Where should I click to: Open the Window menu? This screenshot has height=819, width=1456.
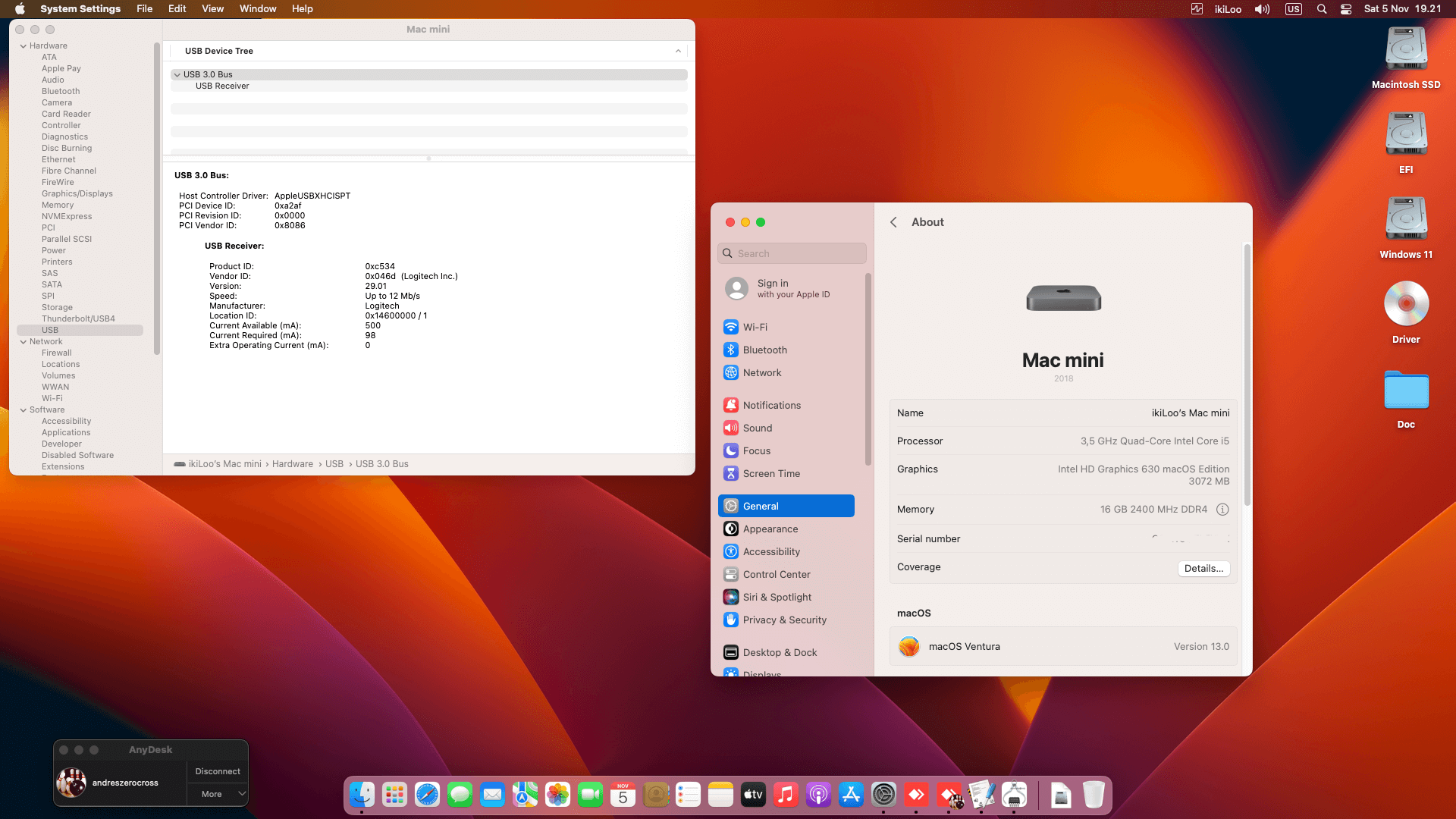point(258,9)
